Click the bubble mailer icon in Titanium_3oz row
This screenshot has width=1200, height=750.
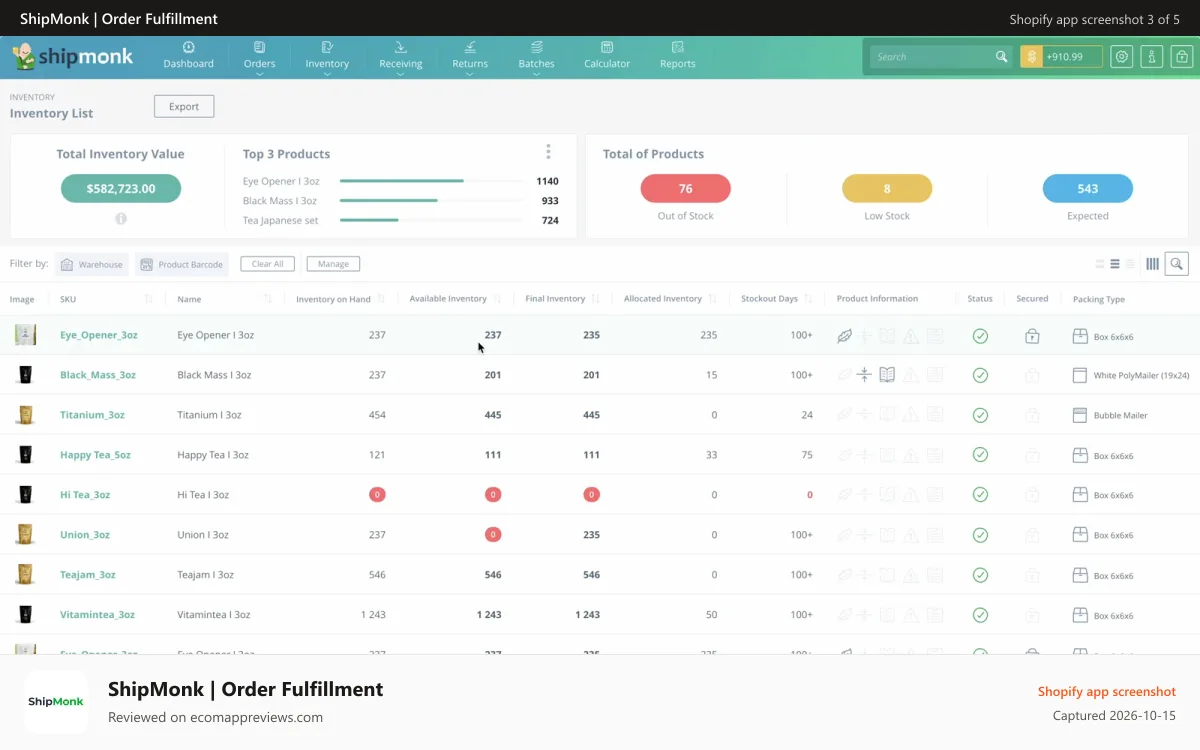pyautogui.click(x=1079, y=415)
